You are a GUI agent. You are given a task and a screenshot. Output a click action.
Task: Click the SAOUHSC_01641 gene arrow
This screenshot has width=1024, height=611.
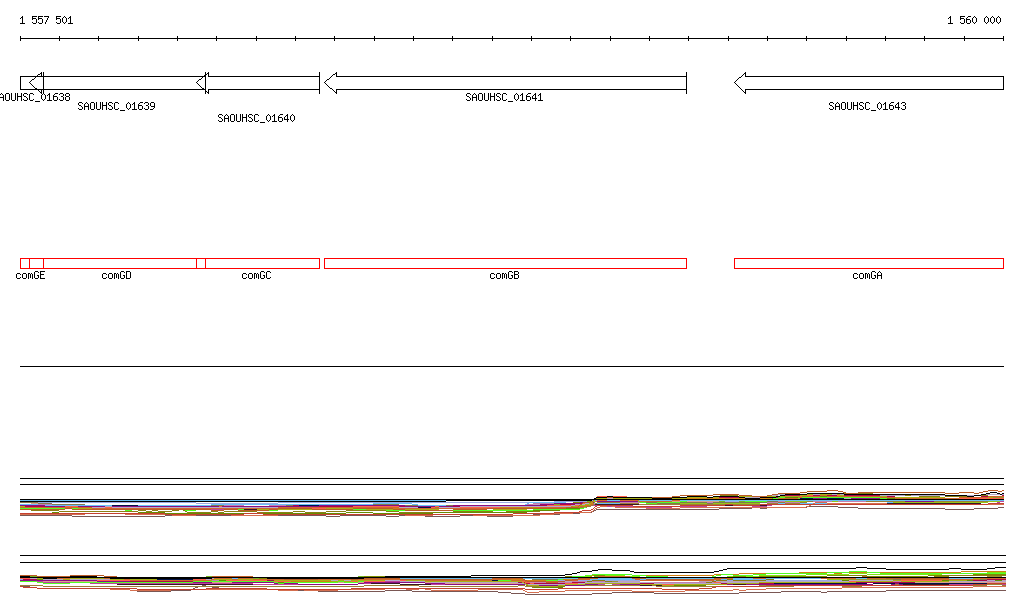[x=505, y=83]
